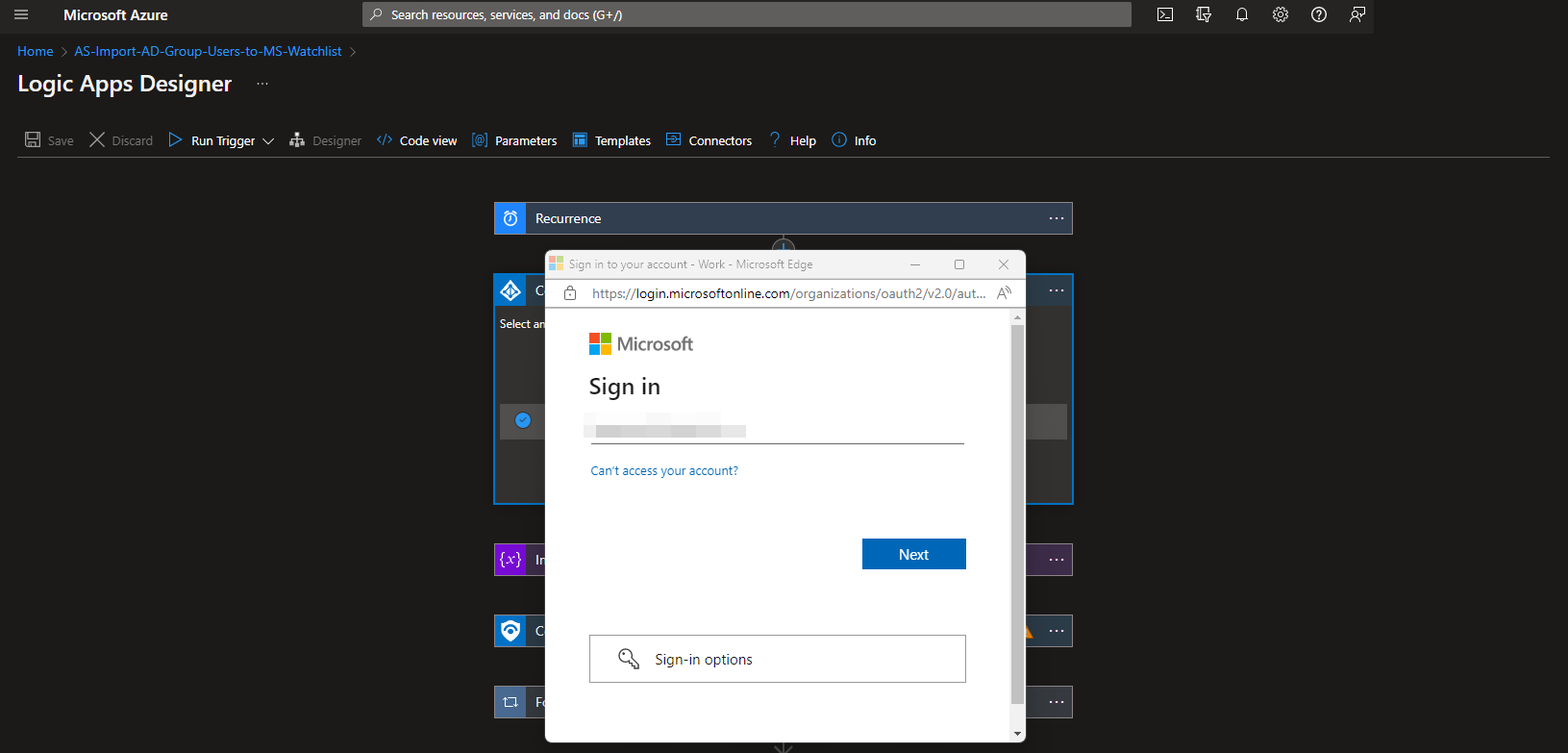This screenshot has width=1568, height=753.
Task: Click scroll down arrow in sign-in popup
Action: coord(1018,734)
